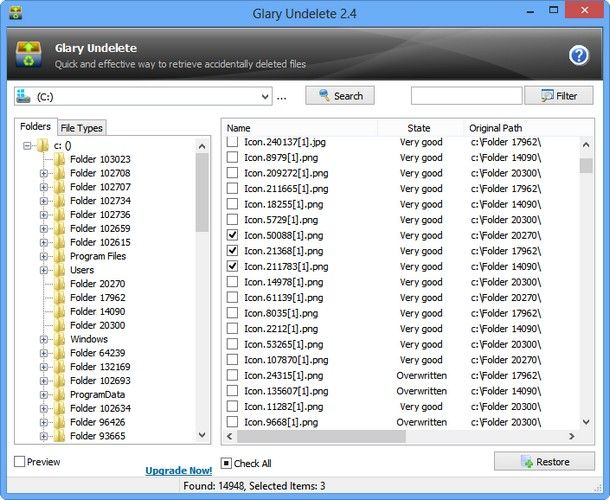Uncheck Icon.50088[1].png checkbox
The width and height of the screenshot is (610, 500).
[232, 235]
